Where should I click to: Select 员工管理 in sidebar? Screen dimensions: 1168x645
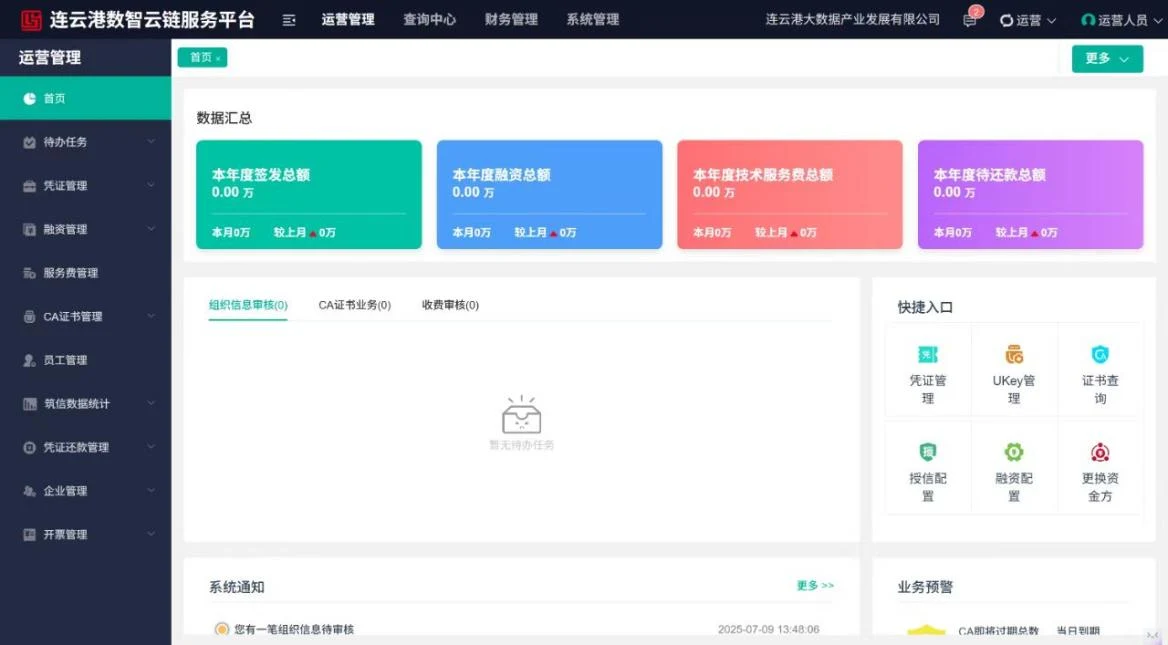86,360
